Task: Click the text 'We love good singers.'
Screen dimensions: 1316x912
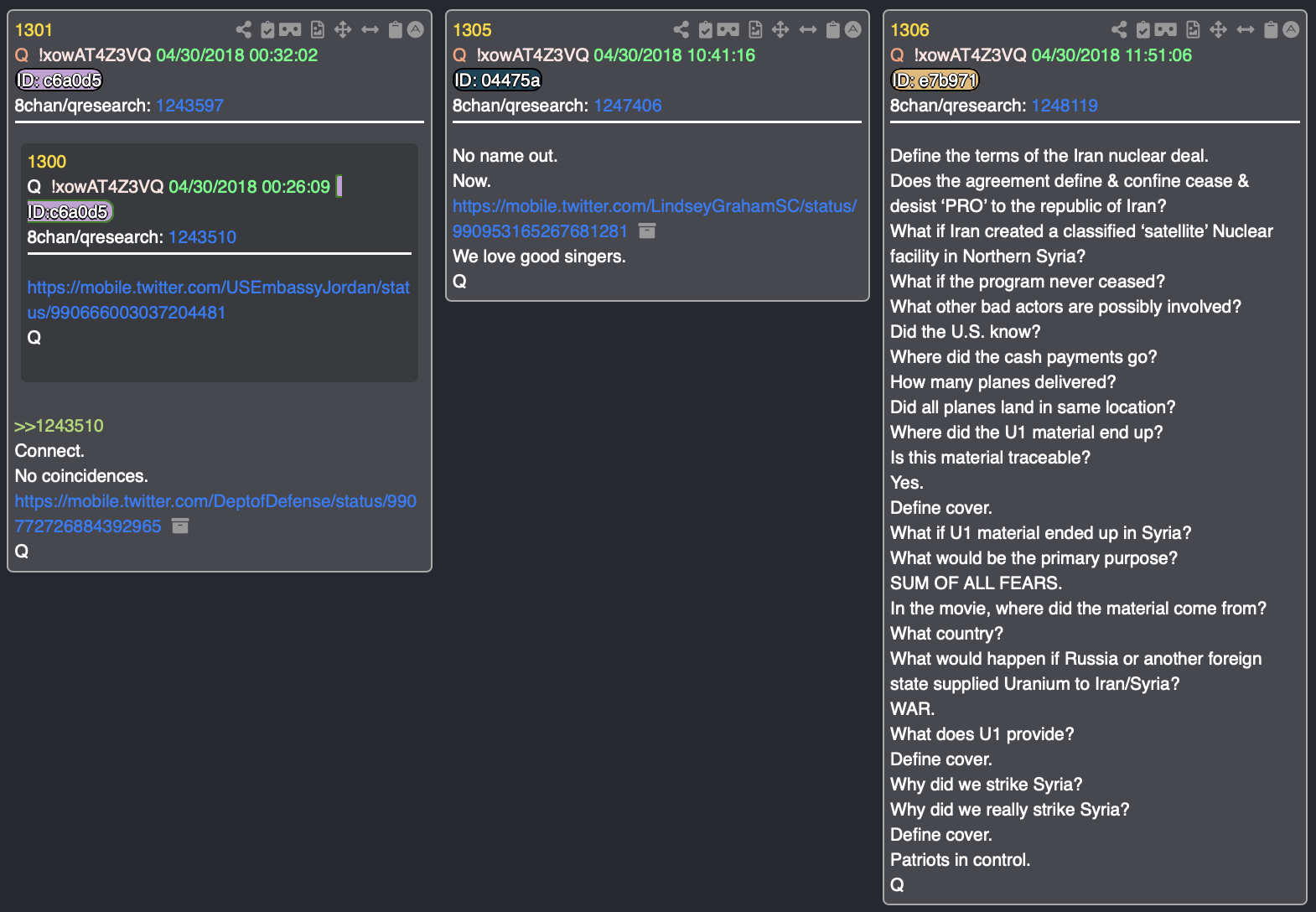Action: [539, 256]
